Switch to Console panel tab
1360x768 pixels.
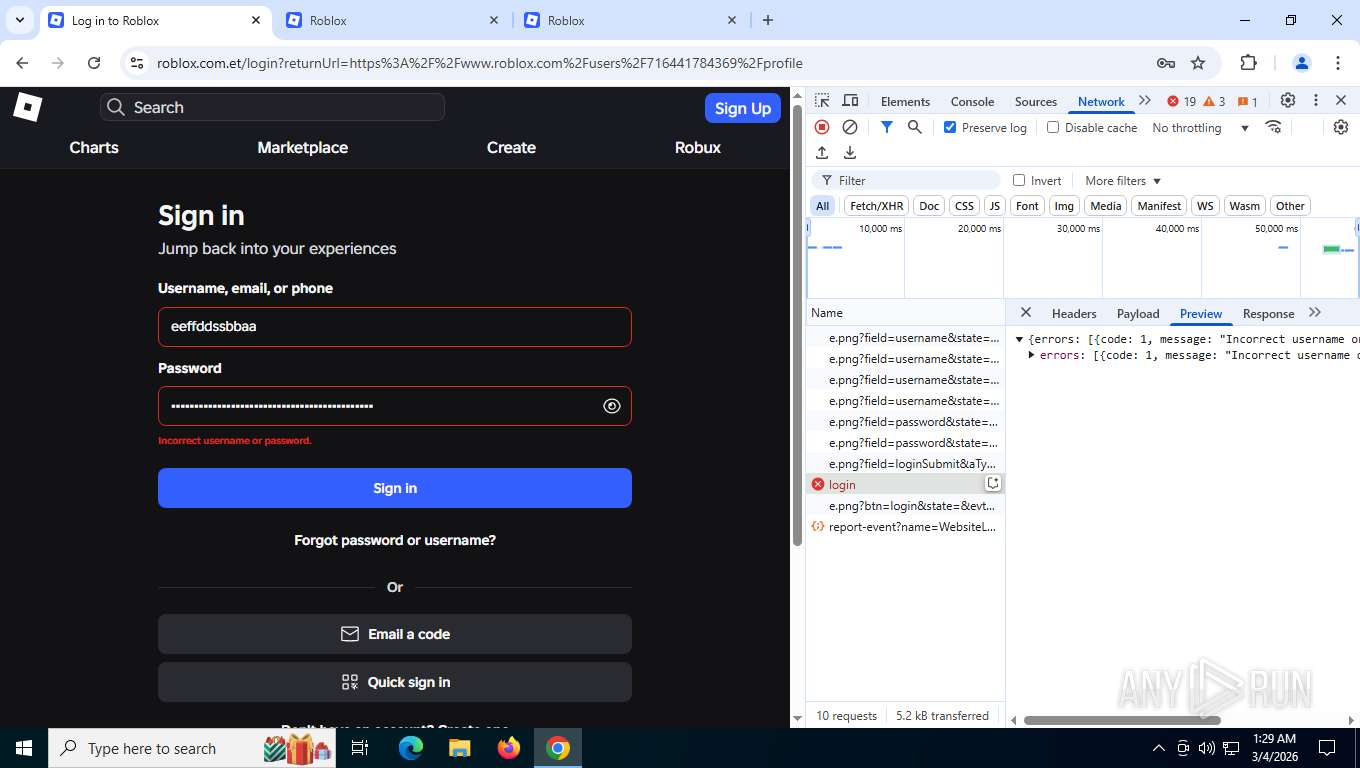972,102
